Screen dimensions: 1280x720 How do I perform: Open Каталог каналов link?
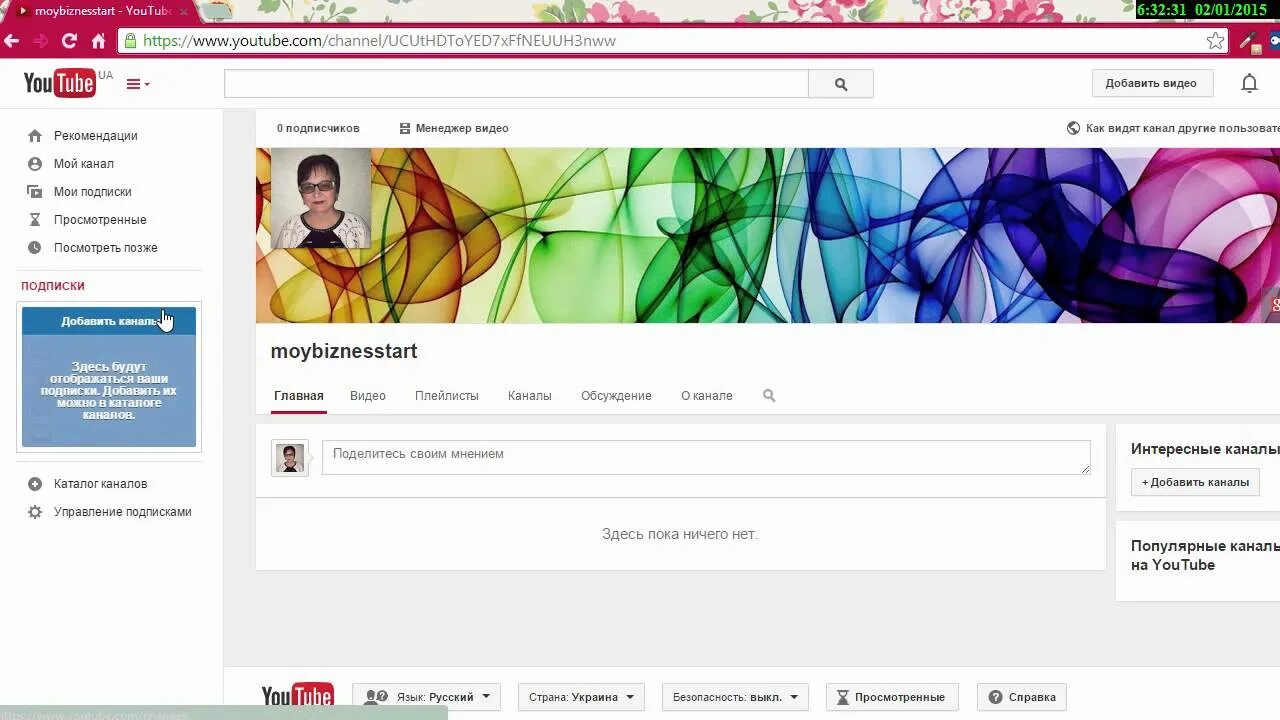(x=100, y=484)
